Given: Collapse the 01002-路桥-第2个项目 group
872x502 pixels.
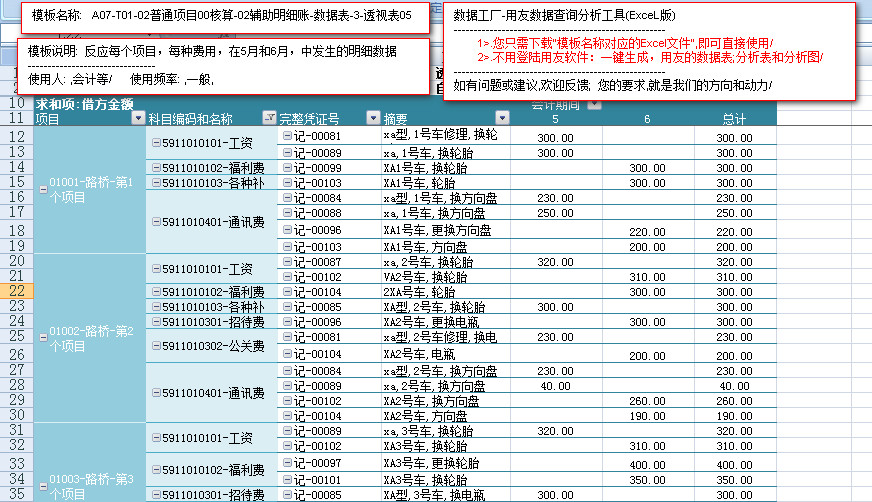Looking at the screenshot, I should point(42,337).
